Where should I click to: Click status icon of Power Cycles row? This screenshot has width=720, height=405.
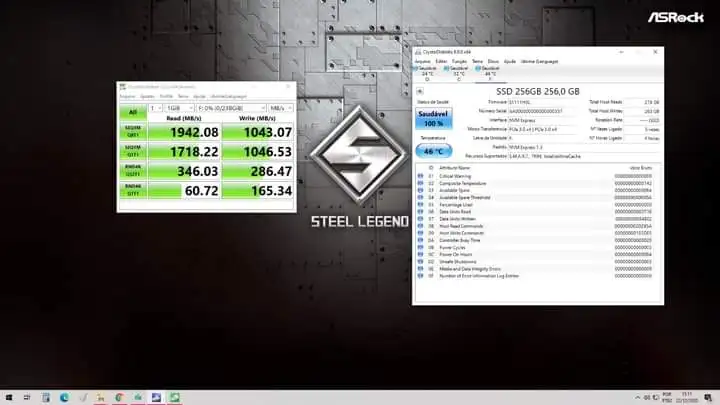click(x=420, y=248)
